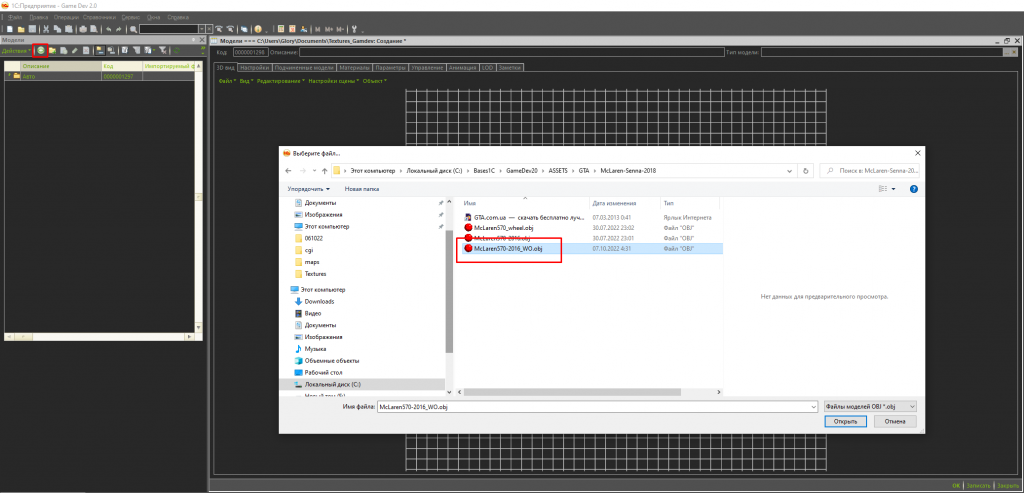
Task: Click the yellow help icon in main toolbar
Action: [258, 29]
